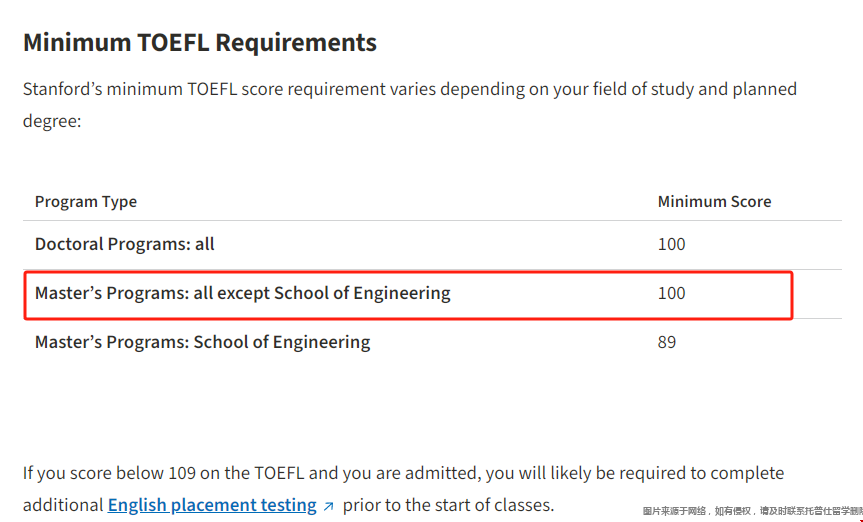Click the right edge of the red highlight box
The height and width of the screenshot is (522, 863).
pyautogui.click(x=792, y=294)
